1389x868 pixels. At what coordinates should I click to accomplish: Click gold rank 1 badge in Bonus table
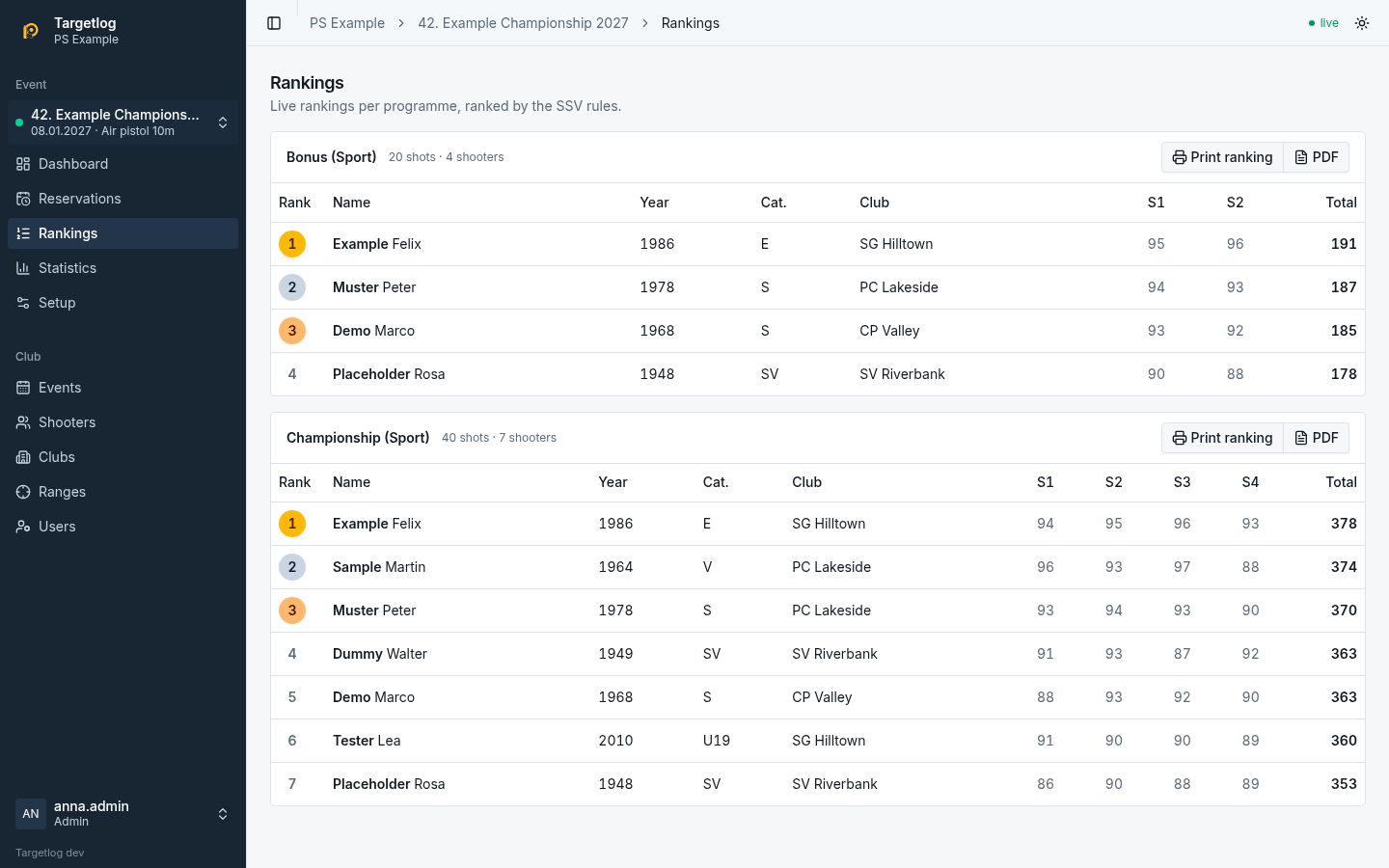[x=292, y=244]
